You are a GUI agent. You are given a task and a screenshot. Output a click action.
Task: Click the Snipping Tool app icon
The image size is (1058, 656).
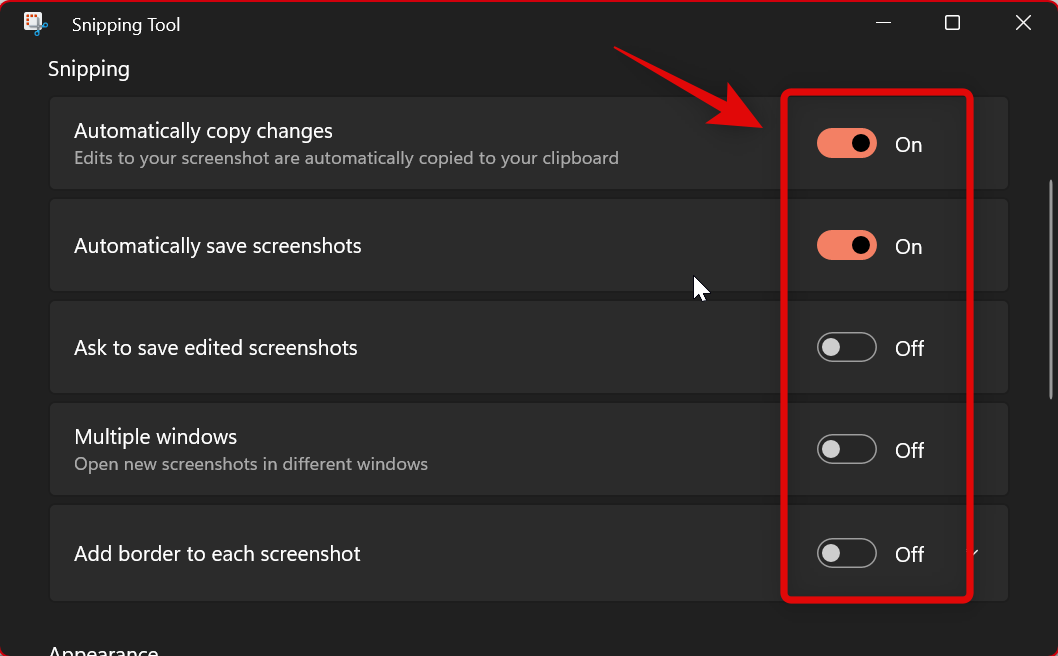(x=36, y=24)
